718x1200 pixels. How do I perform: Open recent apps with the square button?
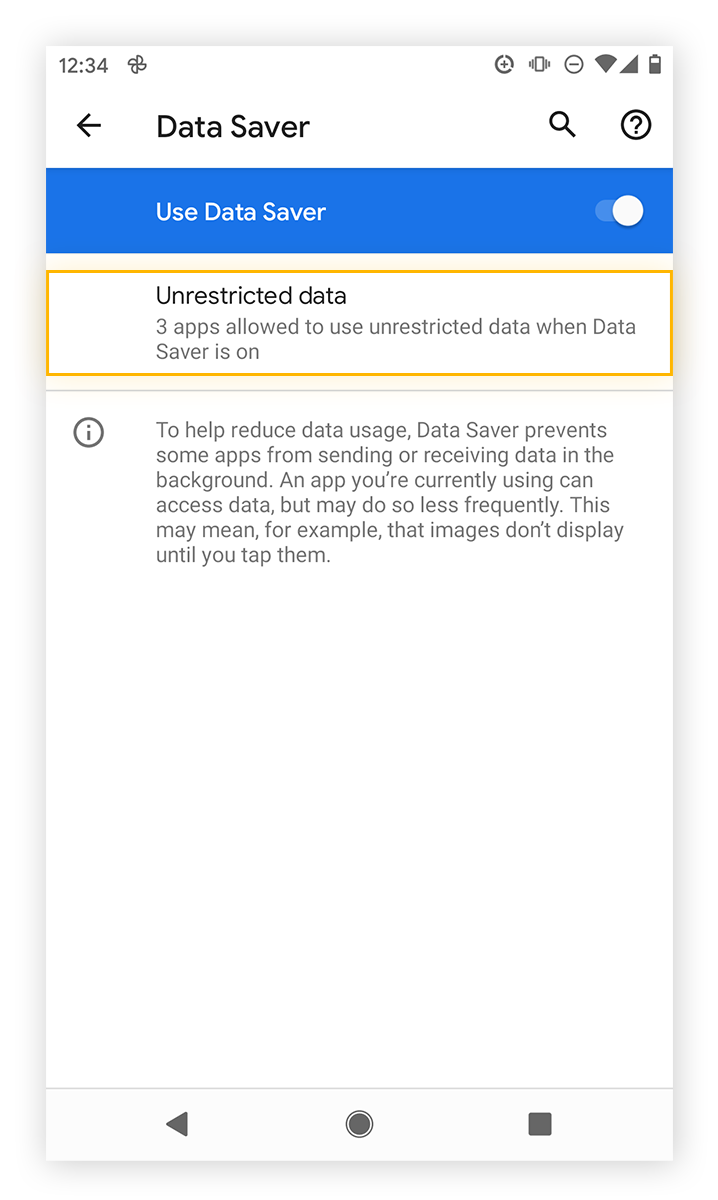click(x=539, y=1123)
